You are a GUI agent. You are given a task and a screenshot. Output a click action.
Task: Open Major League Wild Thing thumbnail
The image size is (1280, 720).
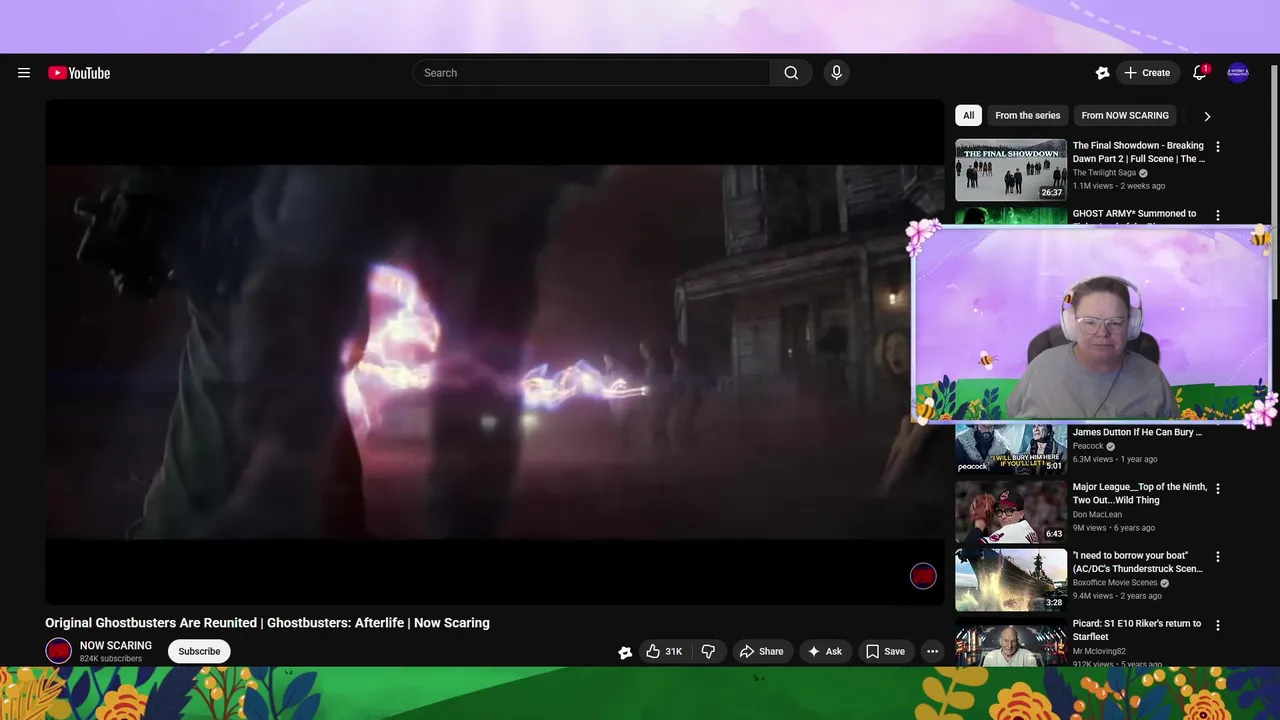pyautogui.click(x=1011, y=512)
